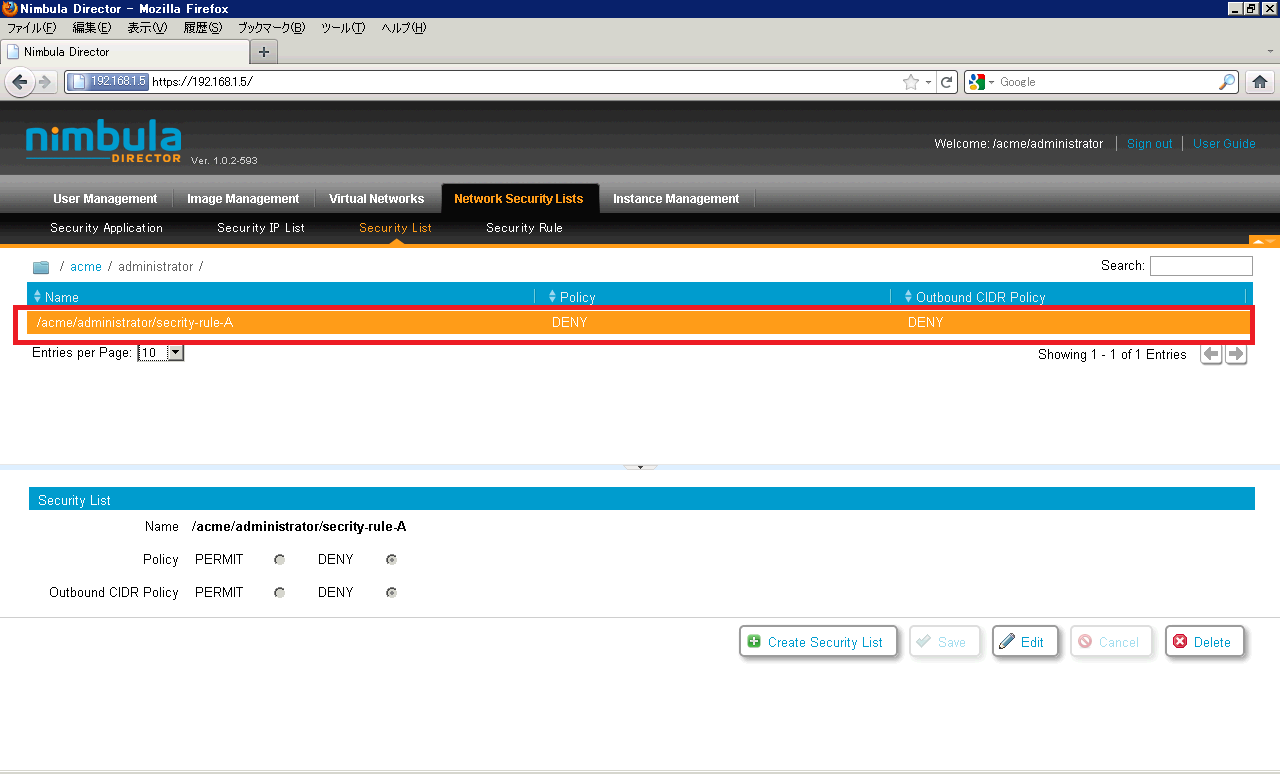The image size is (1280, 774).
Task: Open address bar history dropdown arrow
Action: pyautogui.click(x=928, y=82)
